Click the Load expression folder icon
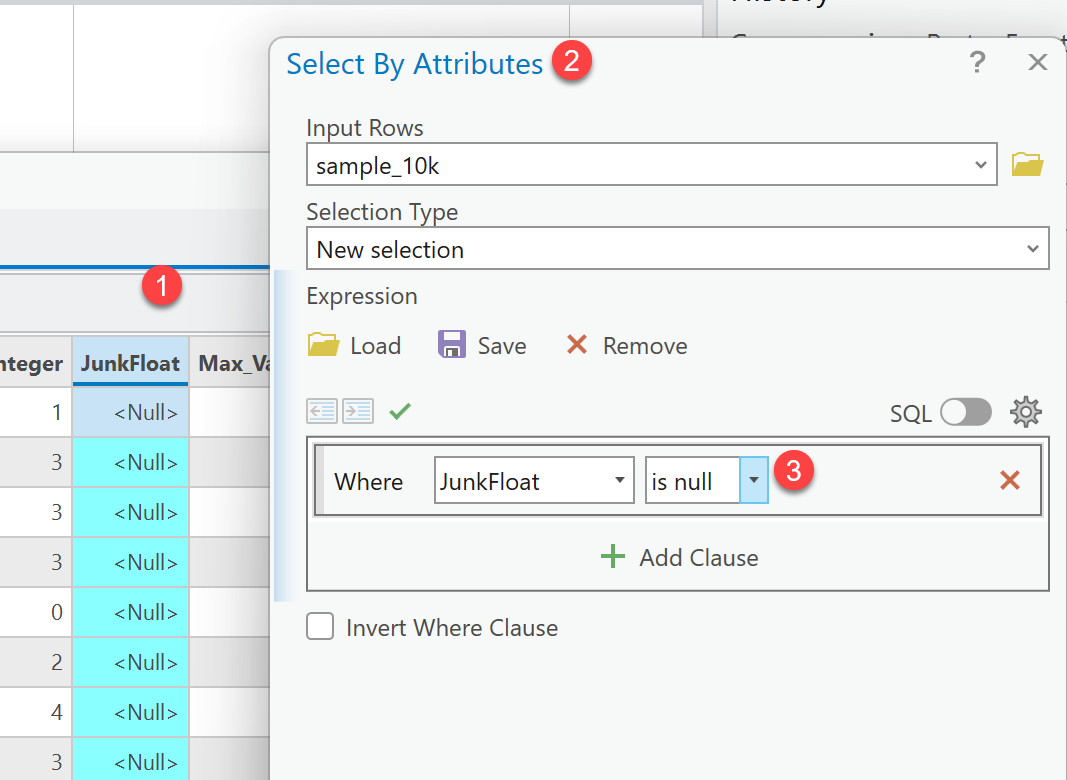This screenshot has width=1067, height=780. [x=324, y=346]
